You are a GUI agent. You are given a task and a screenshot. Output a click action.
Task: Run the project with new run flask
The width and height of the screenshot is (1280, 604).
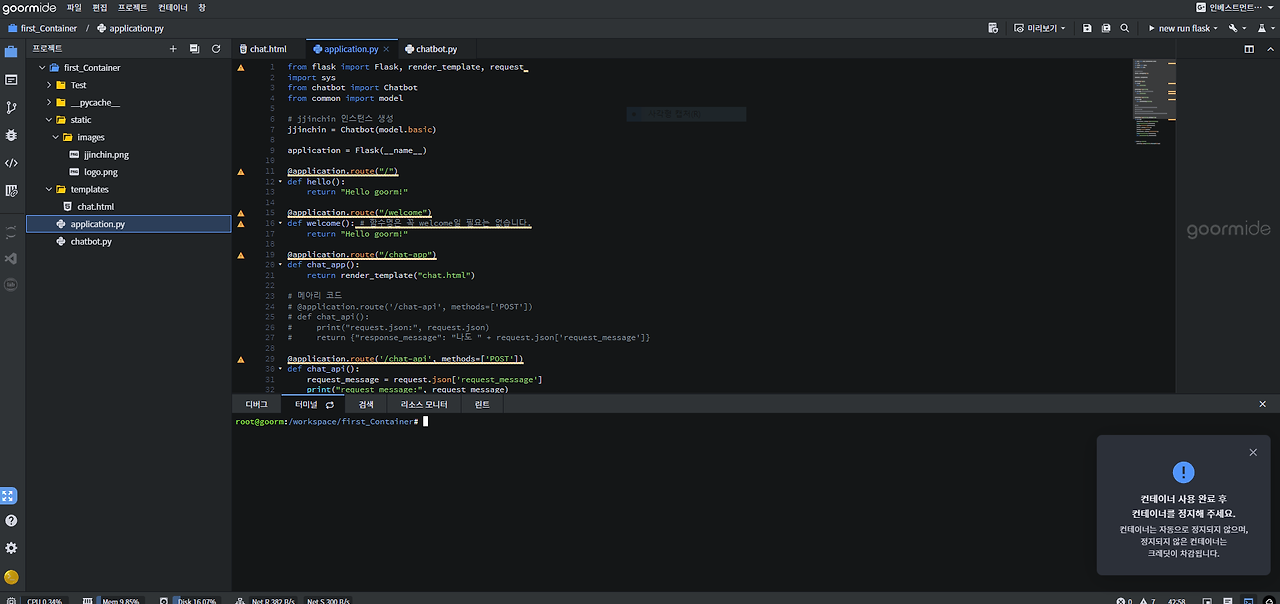click(x=1183, y=28)
